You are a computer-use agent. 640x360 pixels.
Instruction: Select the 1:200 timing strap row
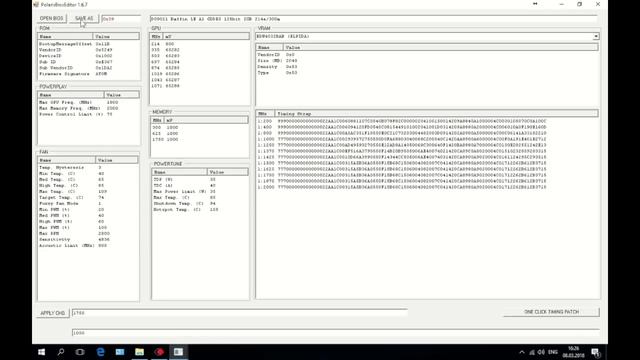point(427,121)
